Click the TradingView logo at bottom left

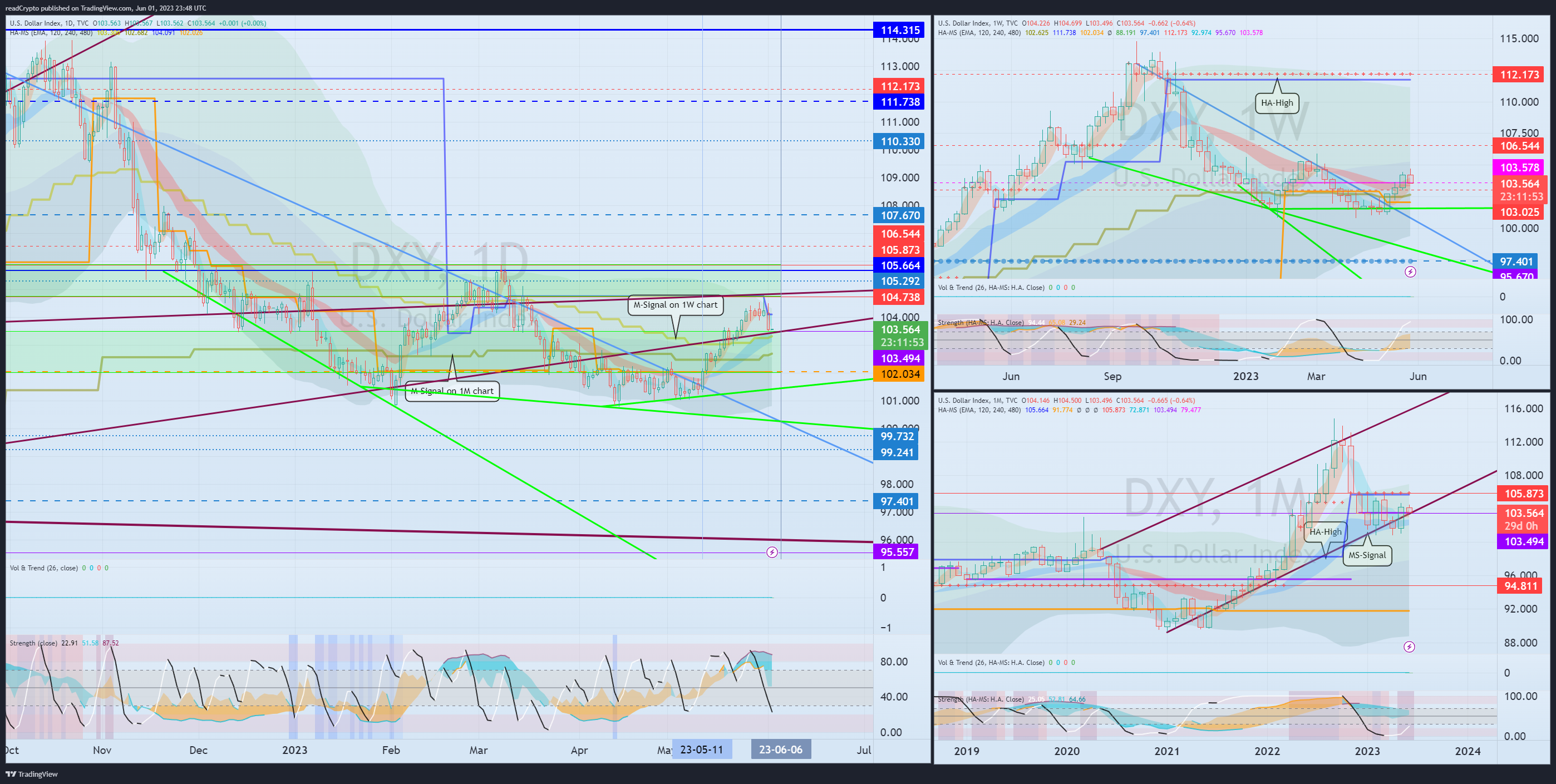coord(31,774)
